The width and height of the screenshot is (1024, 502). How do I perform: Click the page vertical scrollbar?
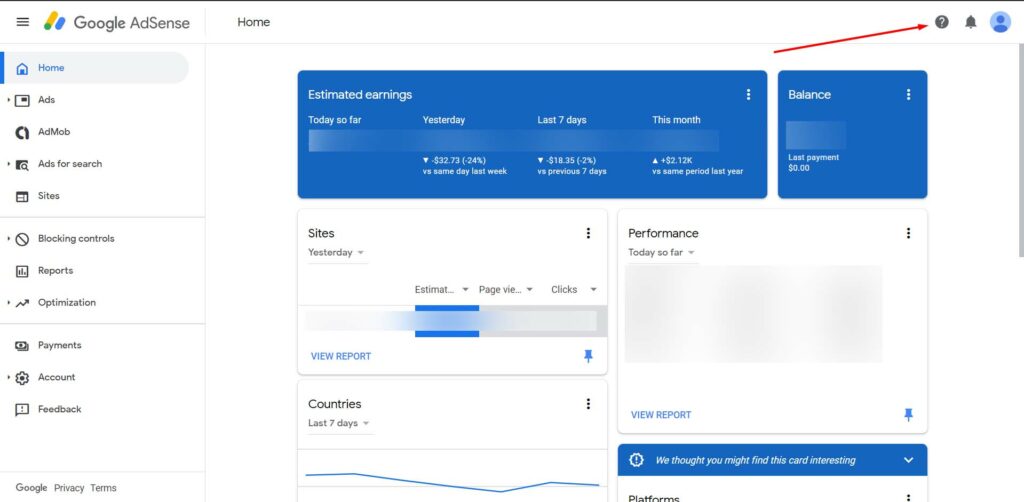(1021, 150)
